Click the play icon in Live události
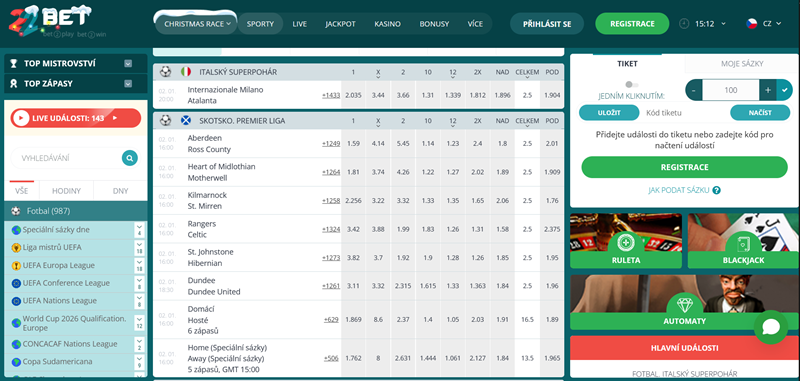 [21, 118]
